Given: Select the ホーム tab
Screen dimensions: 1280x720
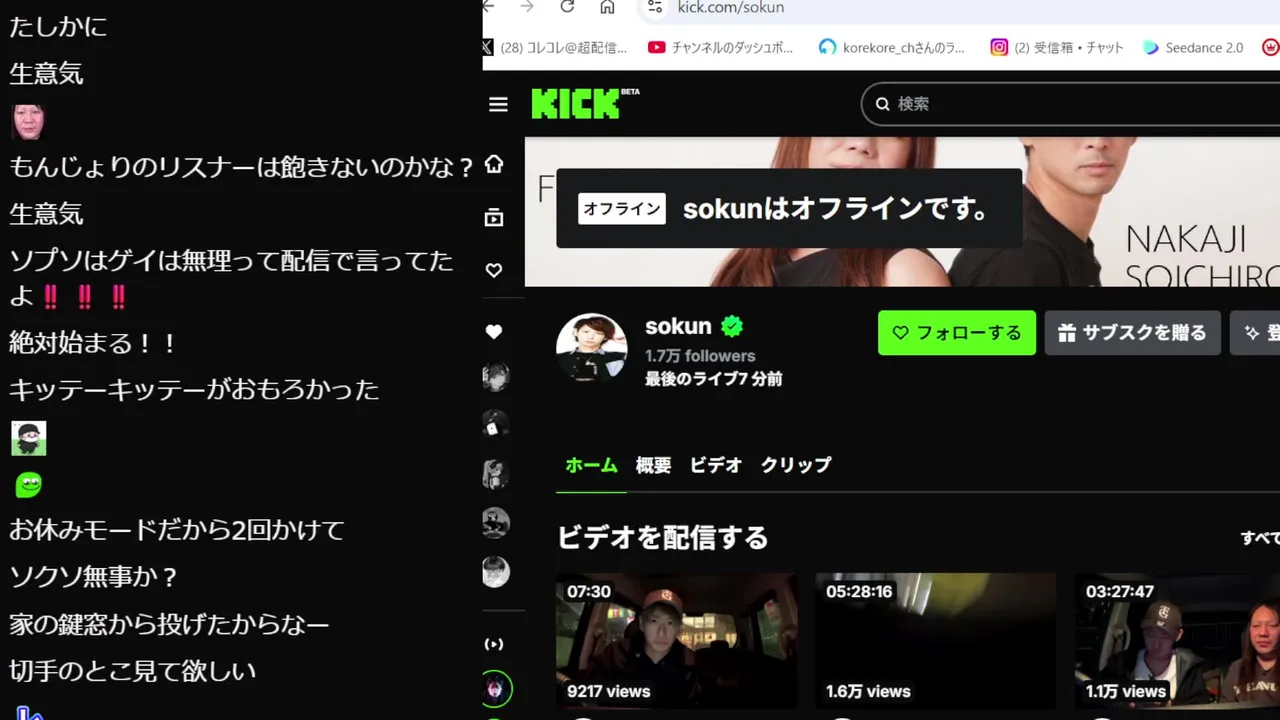Looking at the screenshot, I should pos(591,465).
